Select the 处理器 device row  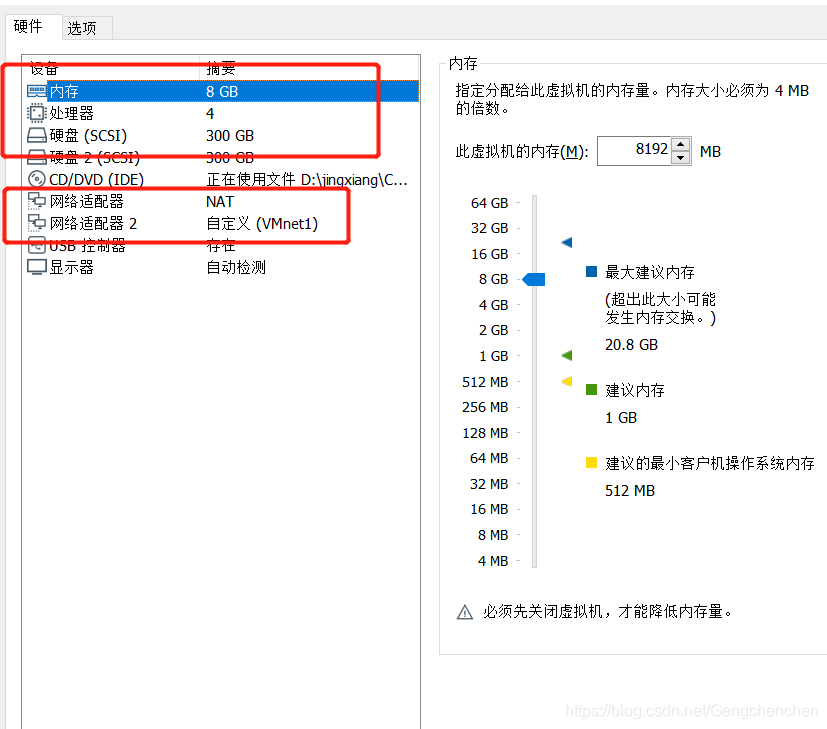222,113
